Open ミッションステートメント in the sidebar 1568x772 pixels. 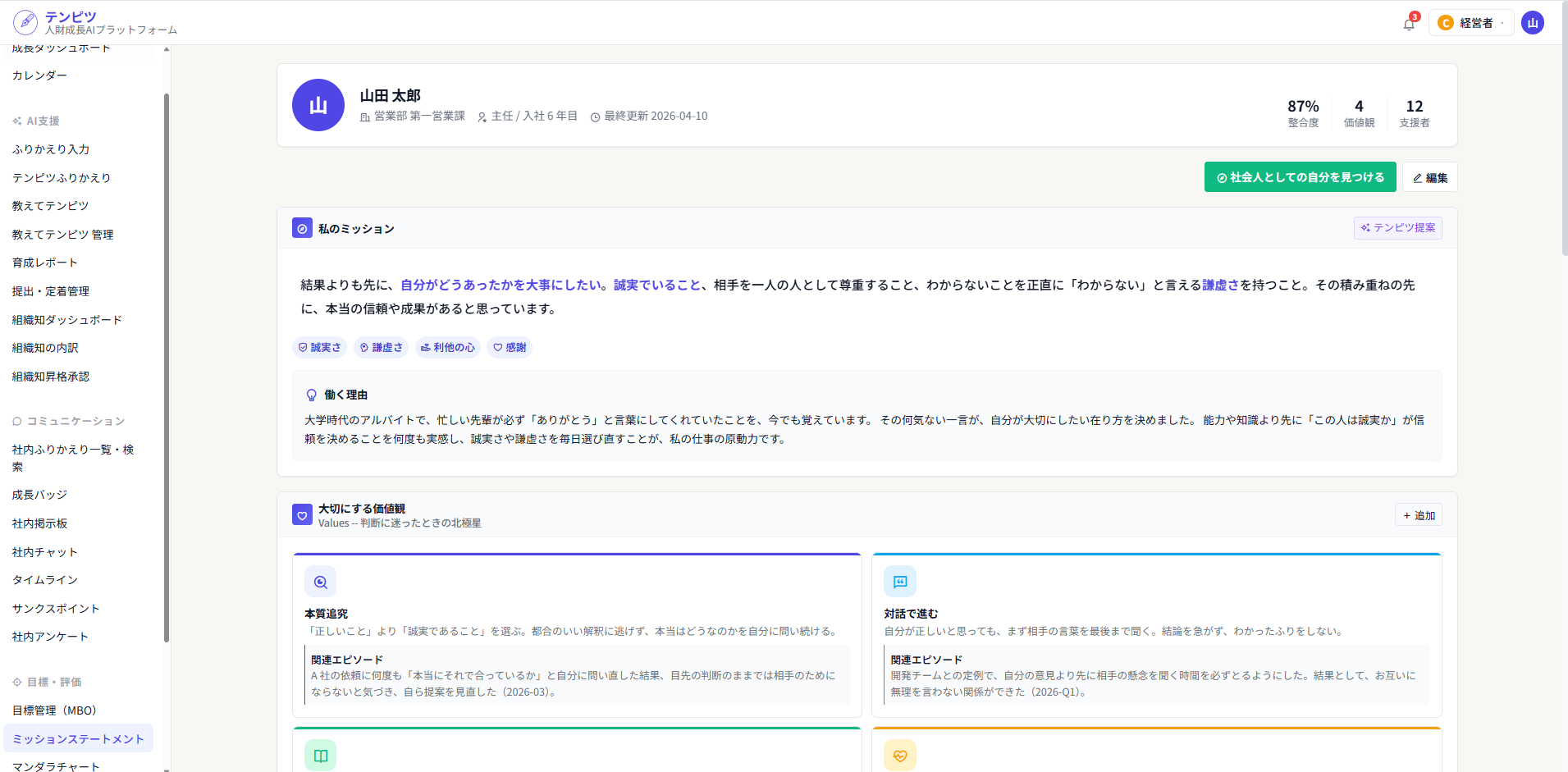78,739
